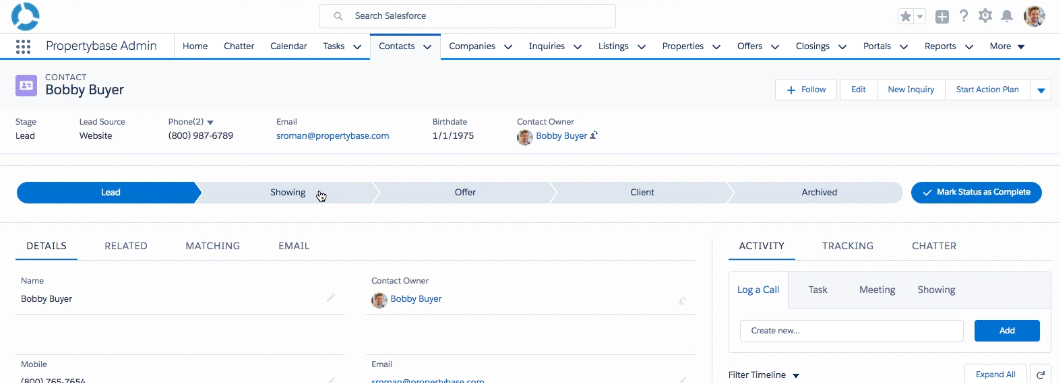Click Start Action Plan button
Screen dimensions: 1060x383
point(988,89)
